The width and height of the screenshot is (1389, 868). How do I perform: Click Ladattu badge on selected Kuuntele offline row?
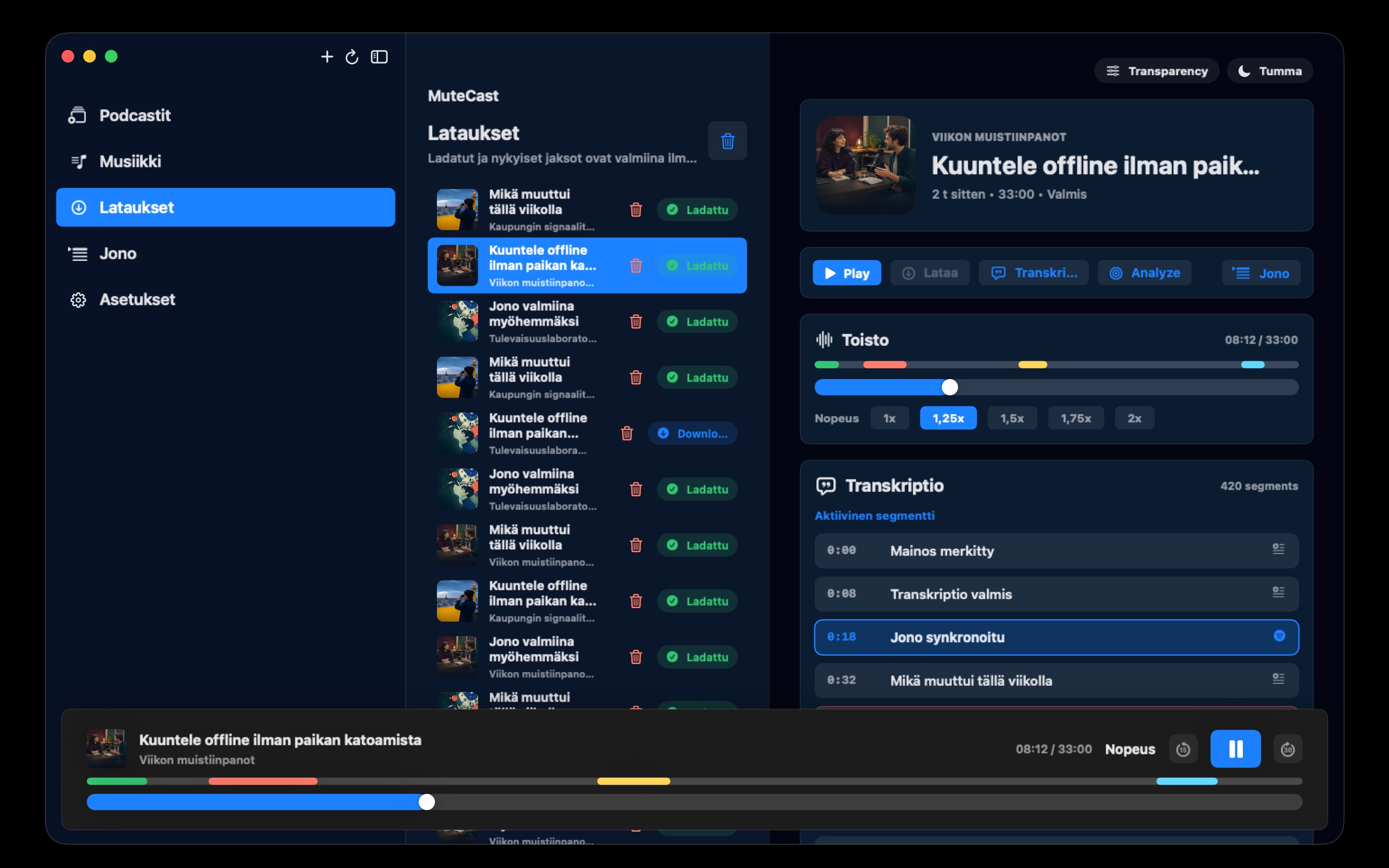pos(697,265)
